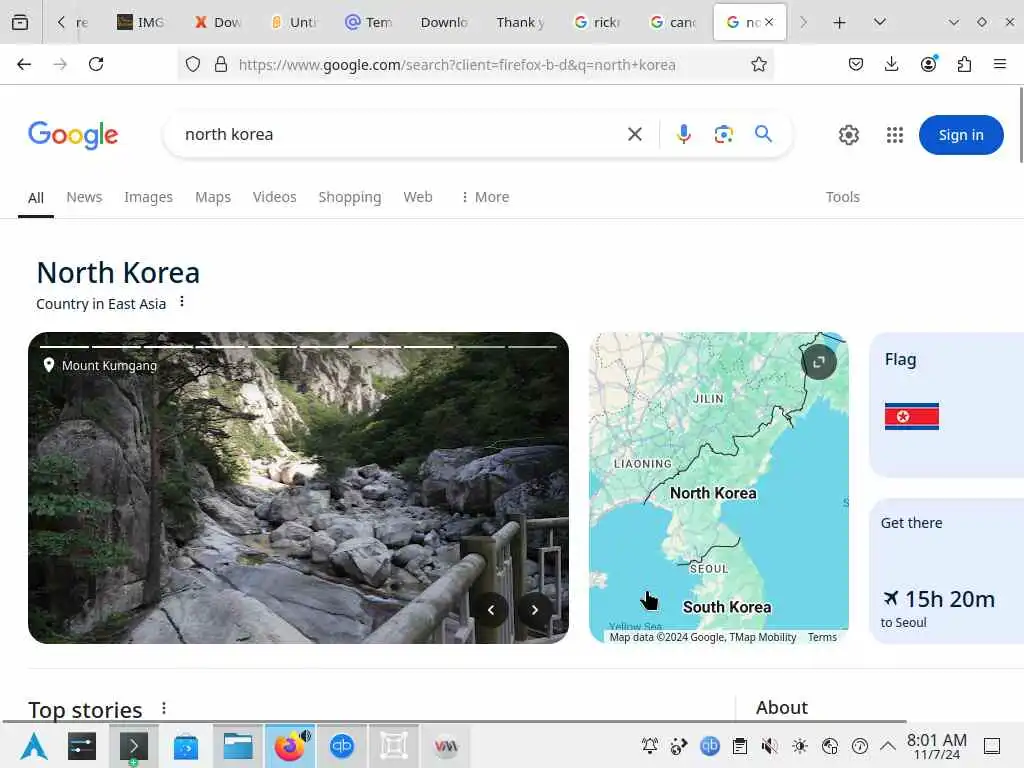Open Google Lens image search icon
The height and width of the screenshot is (768, 1024).
[723, 135]
